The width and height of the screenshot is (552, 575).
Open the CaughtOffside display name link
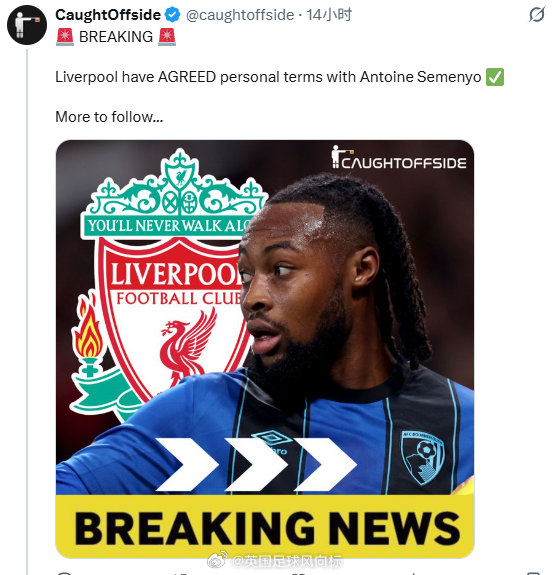(108, 15)
